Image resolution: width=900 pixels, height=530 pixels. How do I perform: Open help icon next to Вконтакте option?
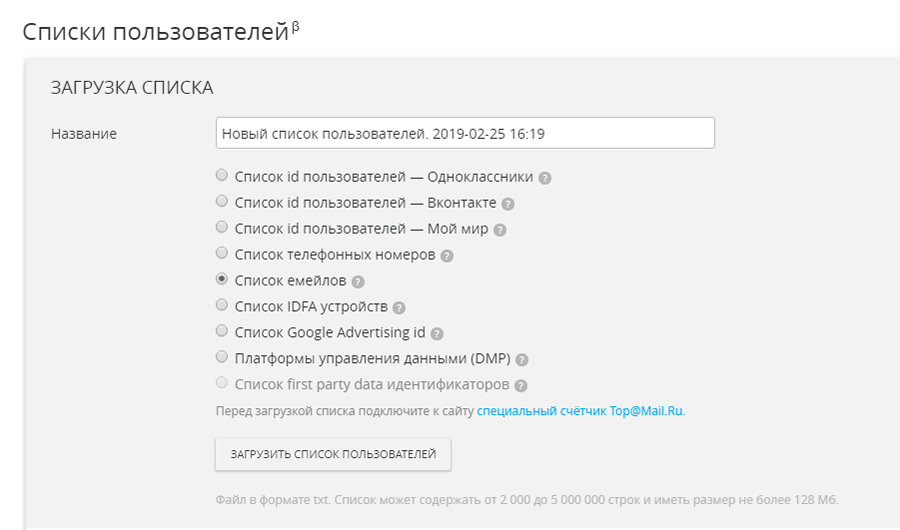[507, 204]
